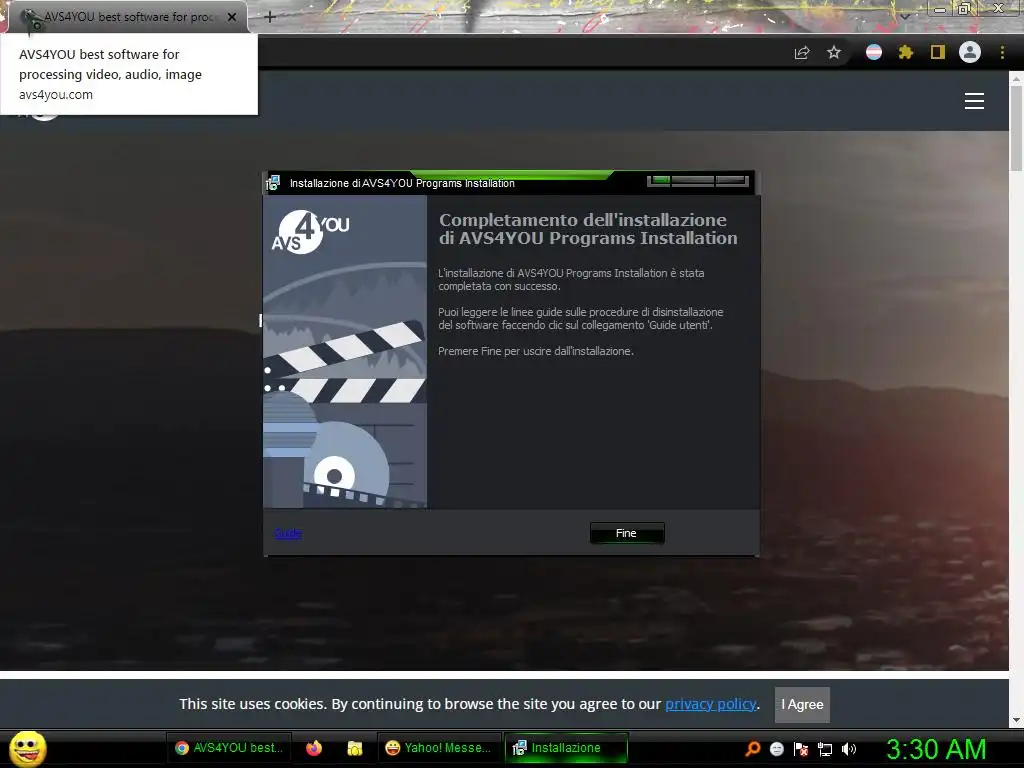Click the striped flag extension icon

pyautogui.click(x=874, y=52)
